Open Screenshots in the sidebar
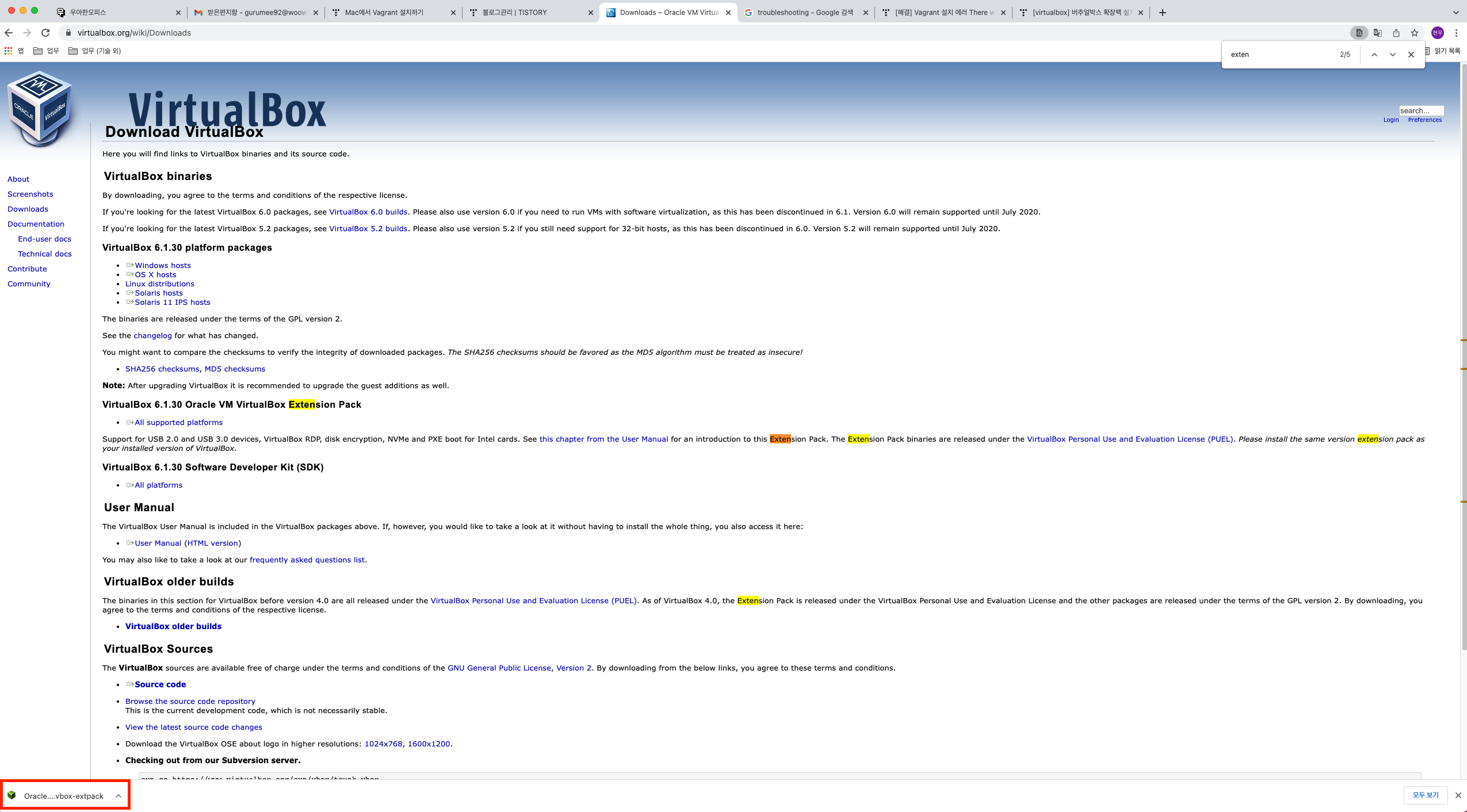The height and width of the screenshot is (812, 1467). (x=30, y=194)
